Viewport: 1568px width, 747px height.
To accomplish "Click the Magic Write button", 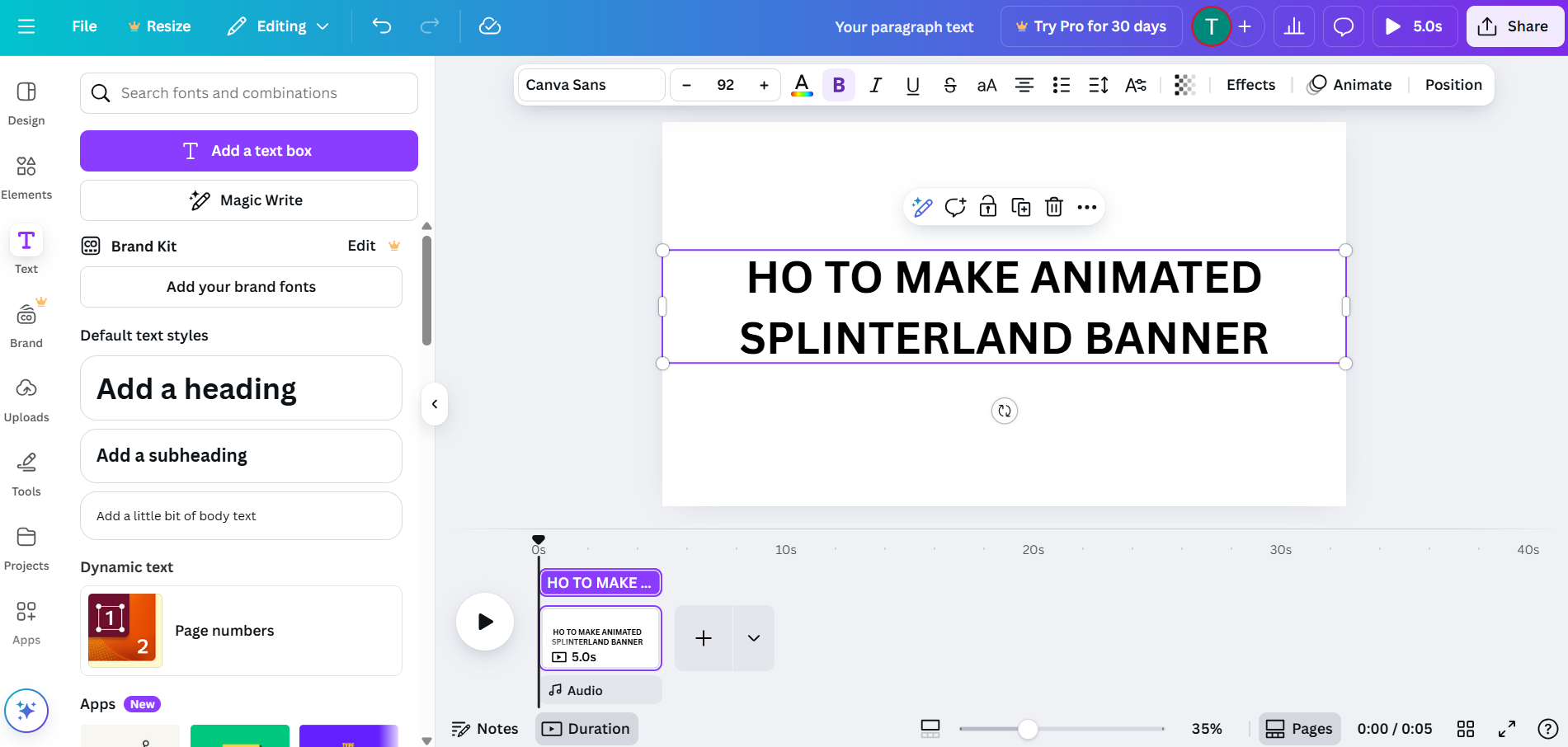I will 249,200.
